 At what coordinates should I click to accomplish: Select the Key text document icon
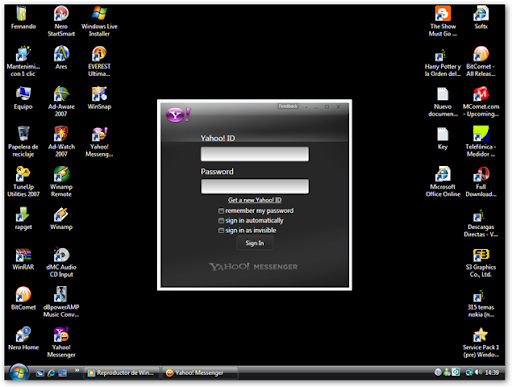point(443,134)
